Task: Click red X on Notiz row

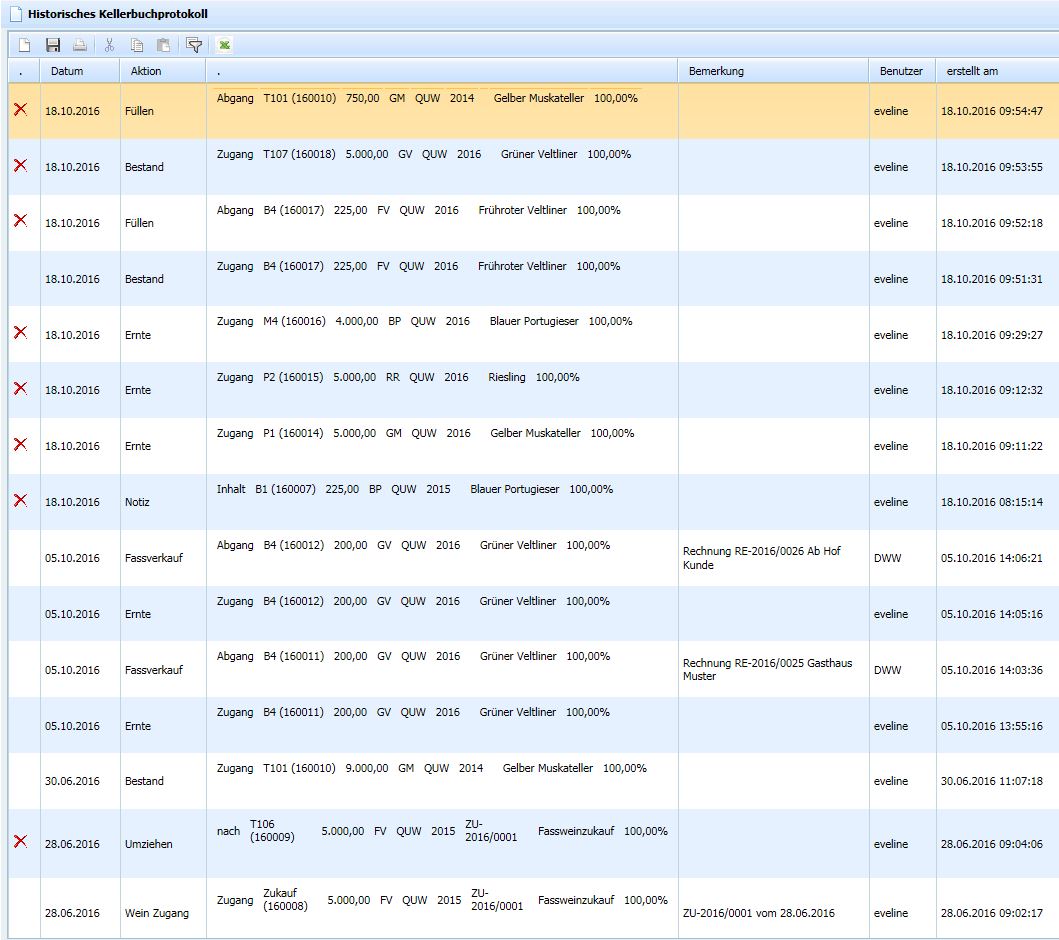Action: tap(20, 500)
